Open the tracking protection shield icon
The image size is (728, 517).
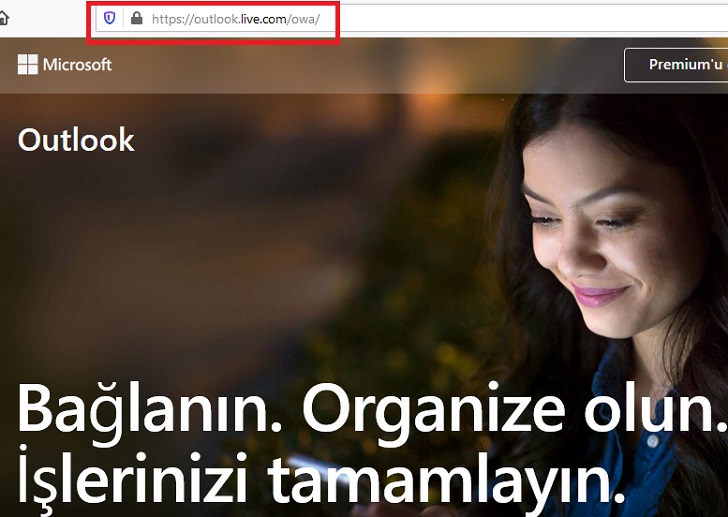109,18
